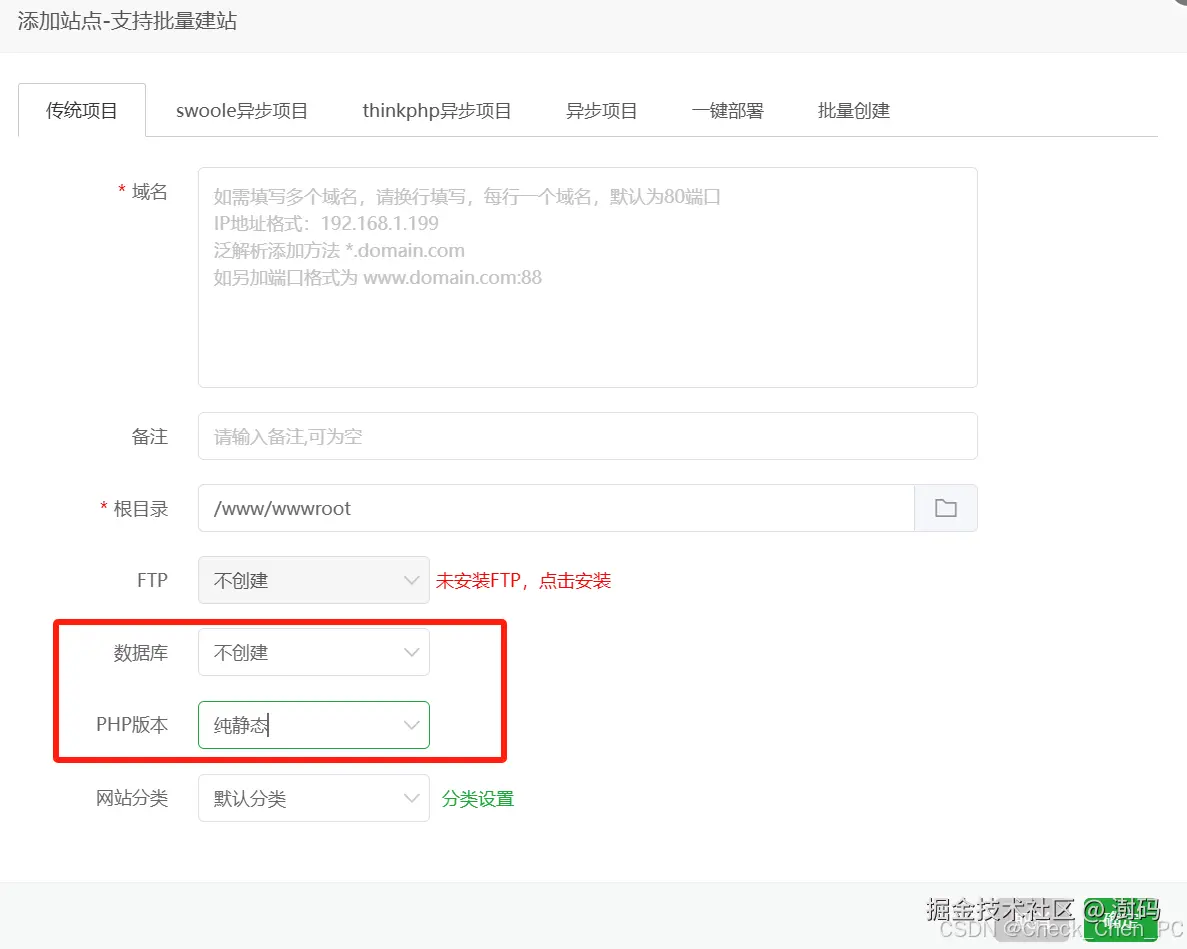Select the 异步项目 tab

point(601,110)
